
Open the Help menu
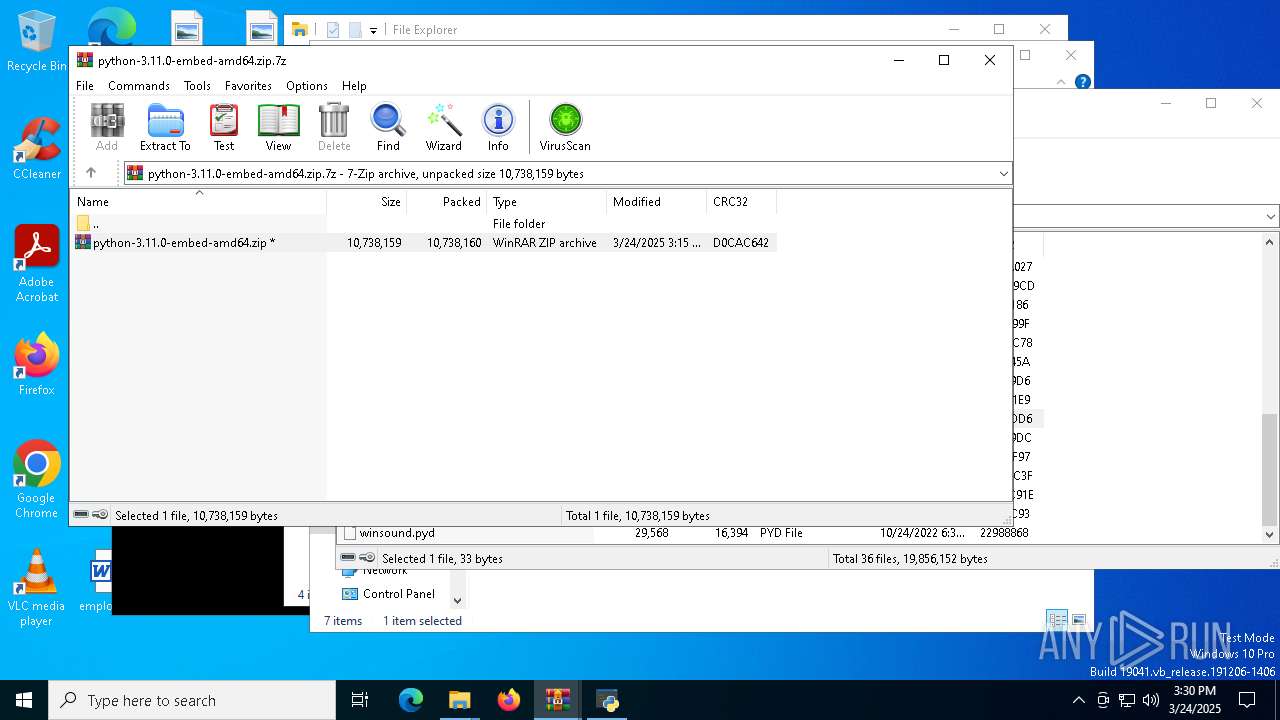354,86
